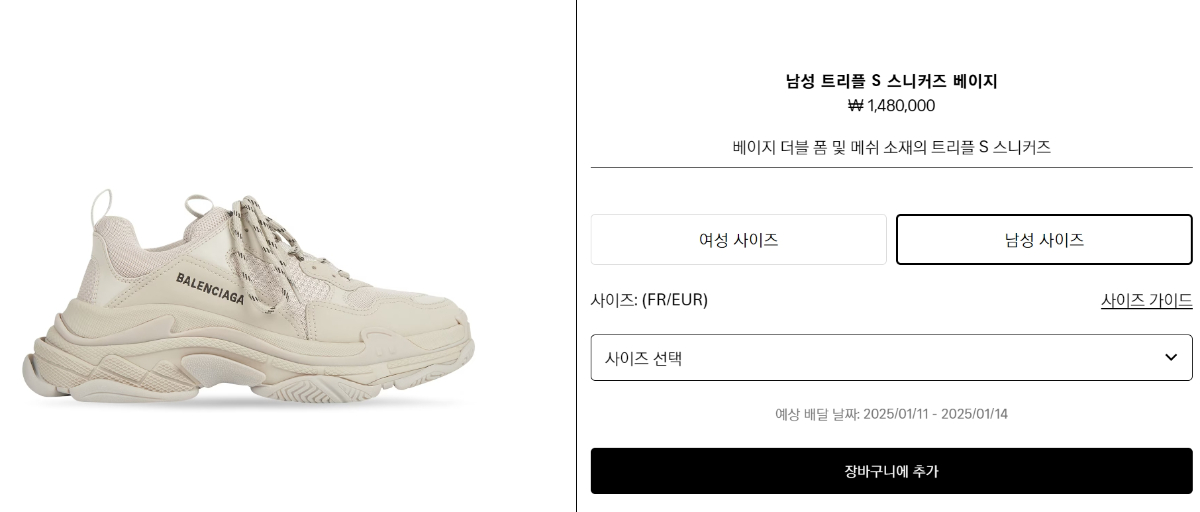Click the won currency symbol
Image resolution: width=1200 pixels, height=512 pixels.
pos(855,106)
